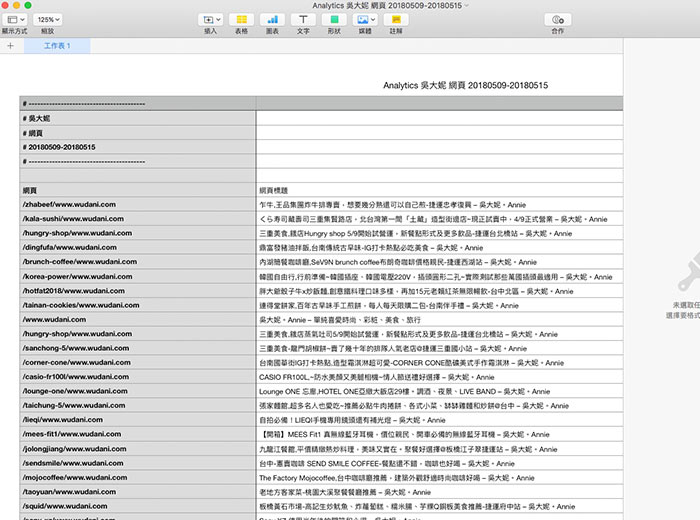Select title cell starting '【開箱】MEES Fit1'

point(439,434)
